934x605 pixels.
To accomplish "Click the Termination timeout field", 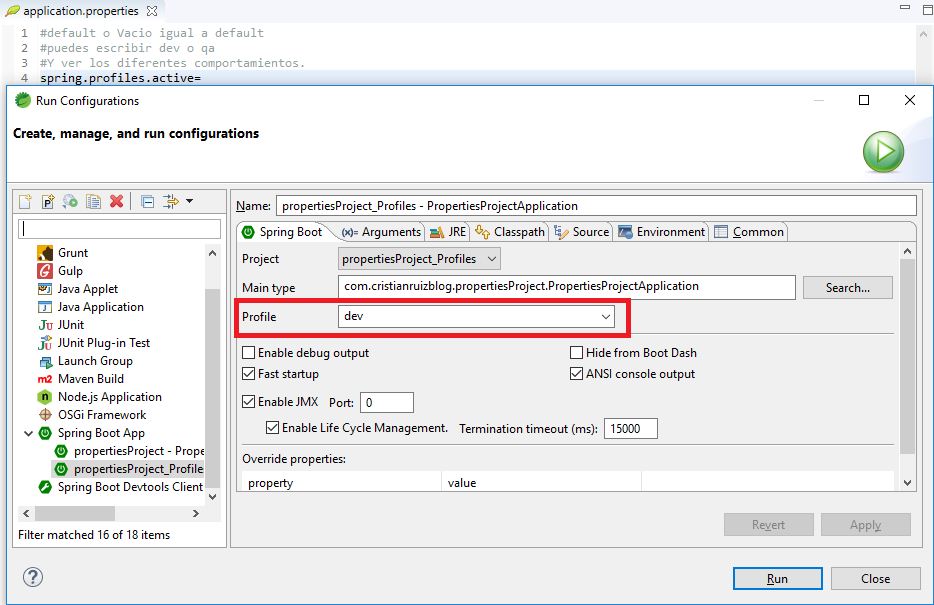I will click(x=631, y=429).
